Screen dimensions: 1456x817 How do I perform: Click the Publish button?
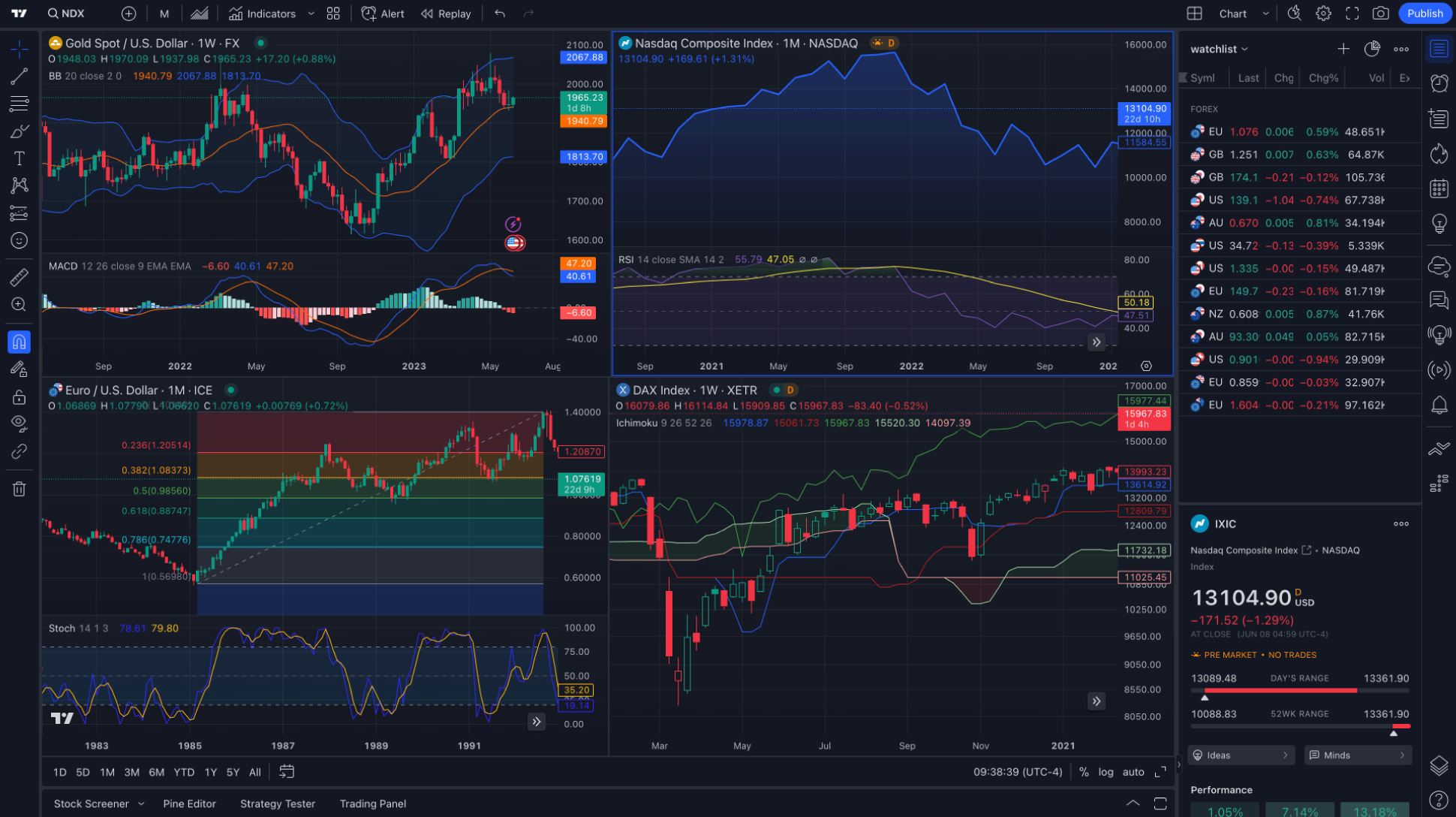pyautogui.click(x=1424, y=13)
